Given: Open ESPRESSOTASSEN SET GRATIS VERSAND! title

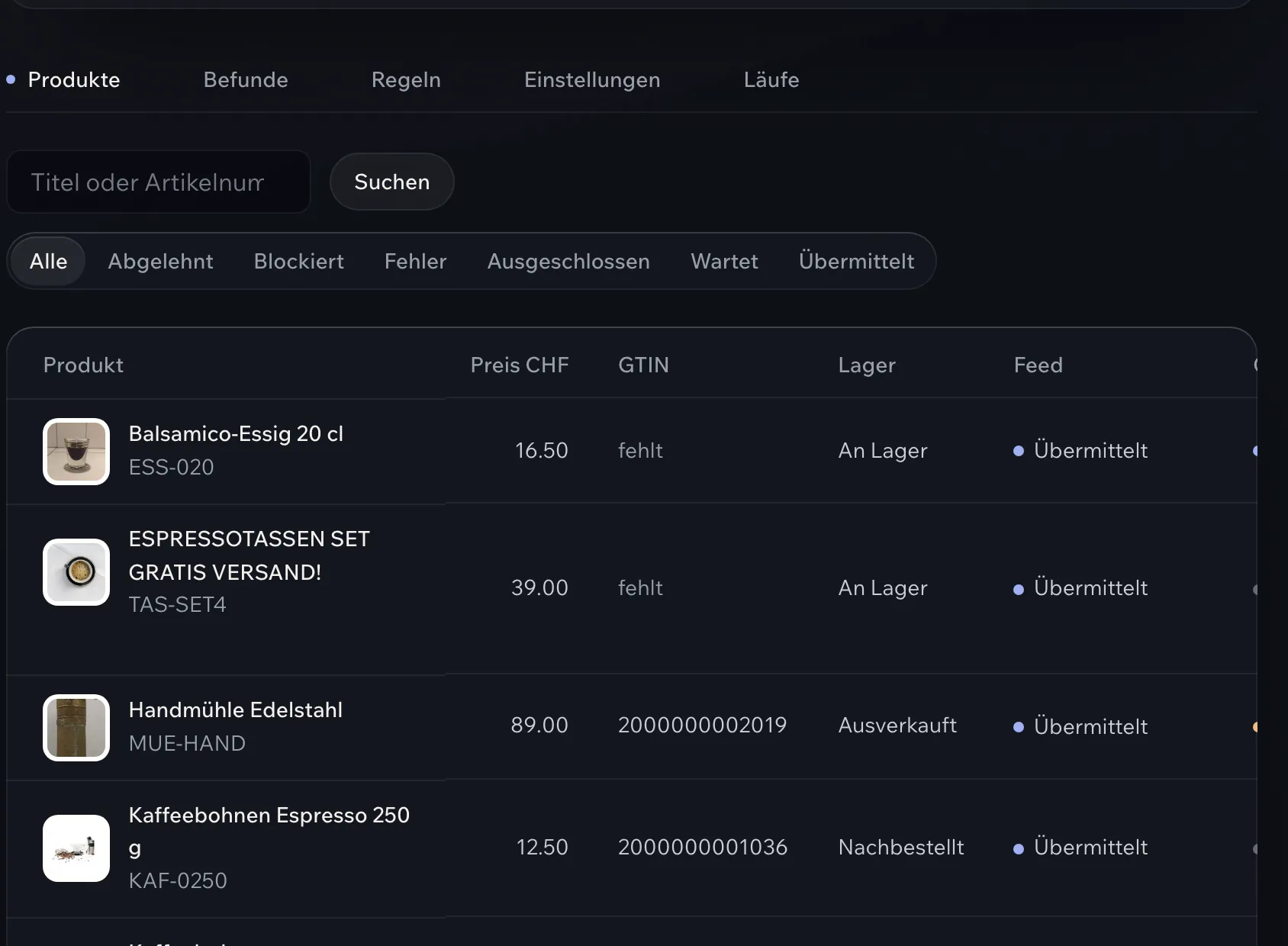Looking at the screenshot, I should (x=249, y=555).
